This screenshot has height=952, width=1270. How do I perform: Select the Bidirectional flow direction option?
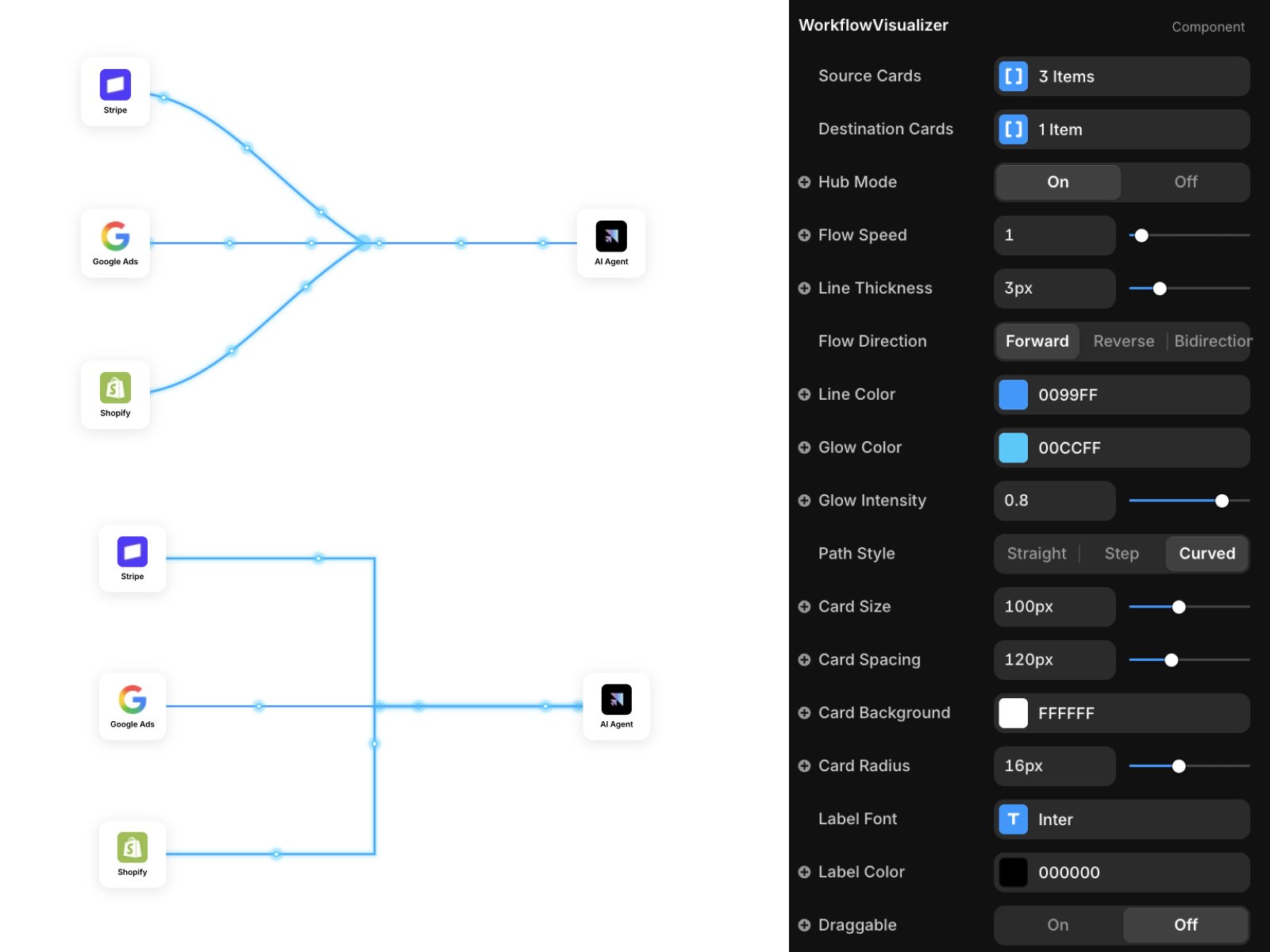click(x=1211, y=341)
